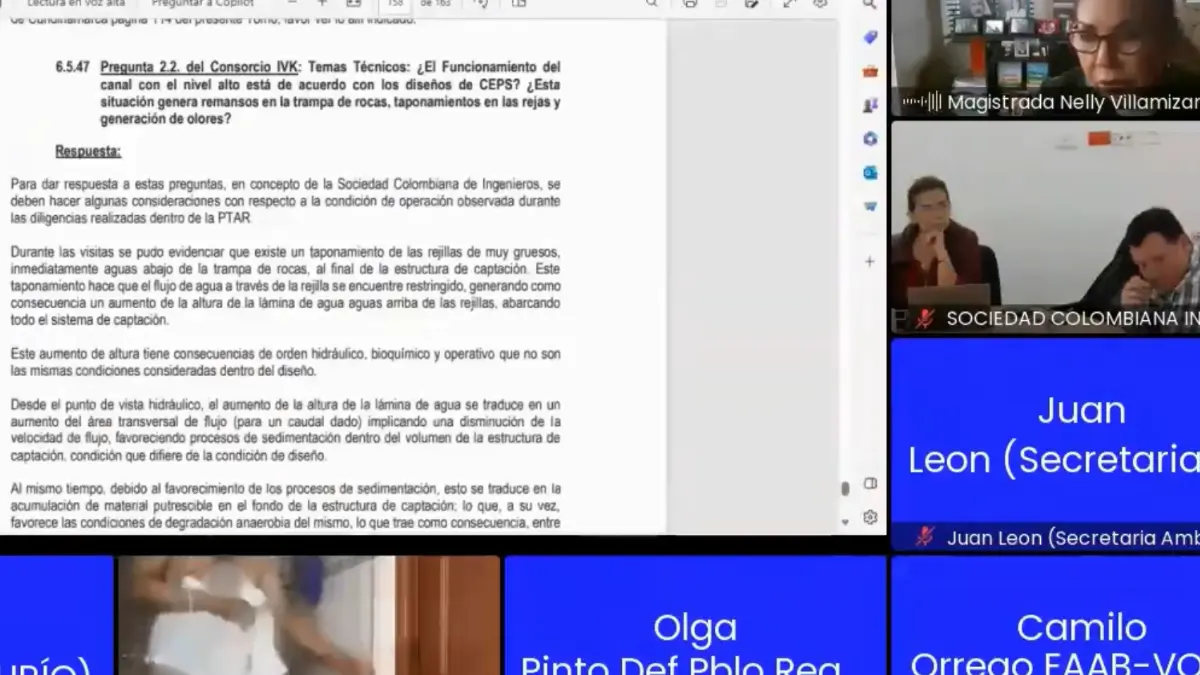Click the PDF vertical scrollbar thumb
The height and width of the screenshot is (675, 1200).
pos(845,488)
